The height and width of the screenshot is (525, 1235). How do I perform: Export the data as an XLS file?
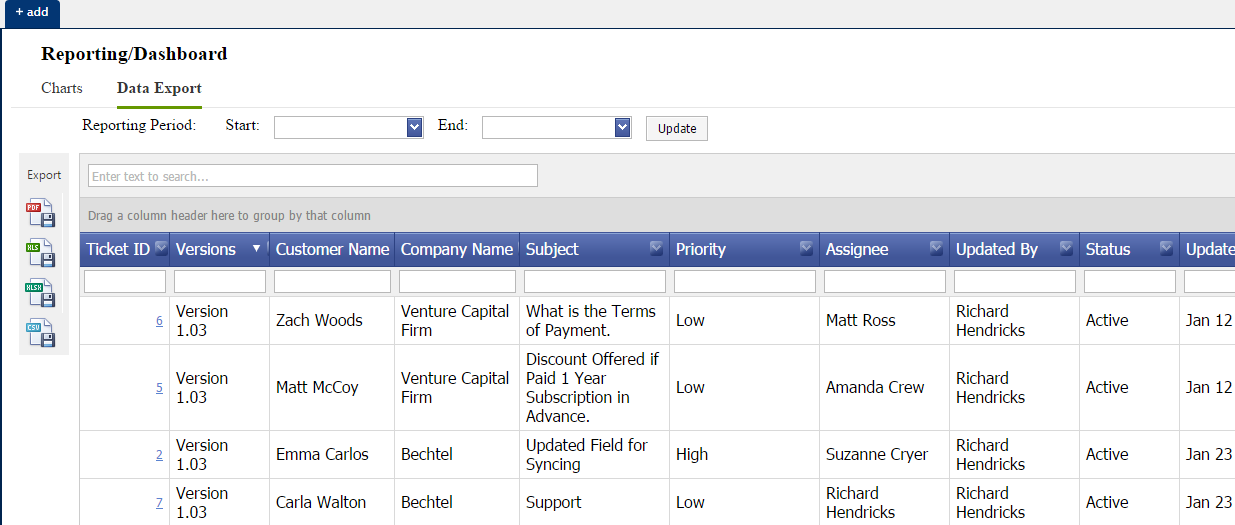coord(41,253)
